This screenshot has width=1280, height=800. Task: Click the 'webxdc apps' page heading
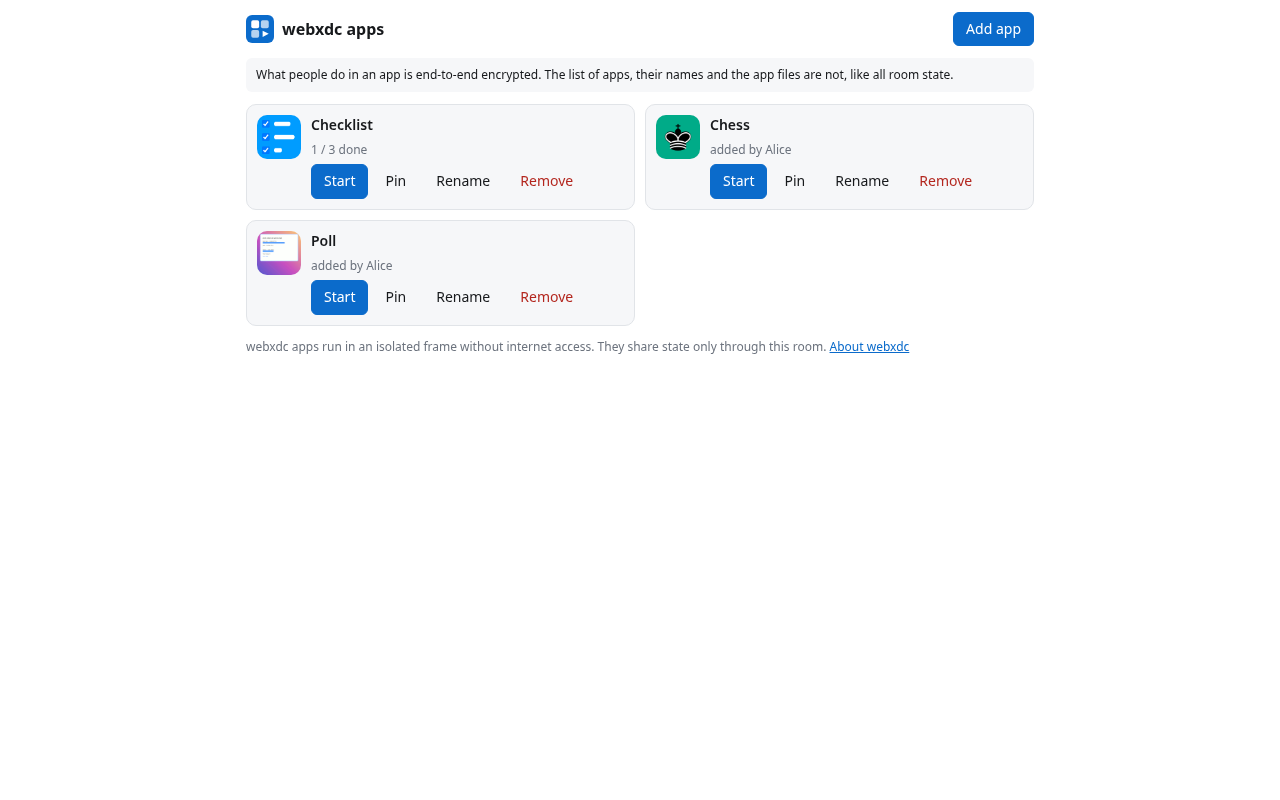333,29
